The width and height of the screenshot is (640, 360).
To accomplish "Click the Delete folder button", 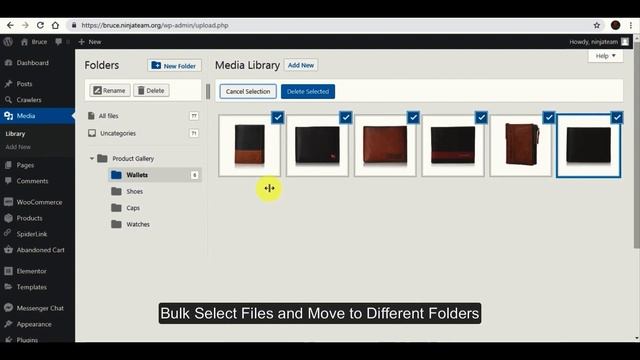I will [x=151, y=90].
